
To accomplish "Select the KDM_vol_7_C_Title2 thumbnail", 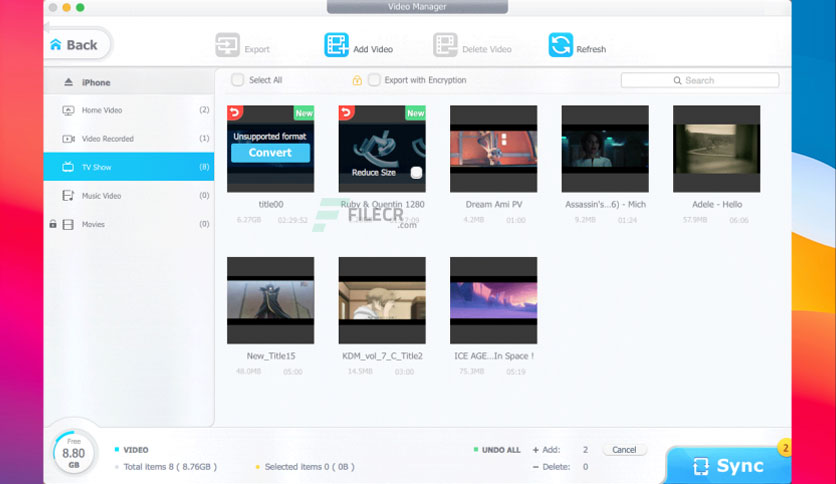I will click(x=382, y=301).
